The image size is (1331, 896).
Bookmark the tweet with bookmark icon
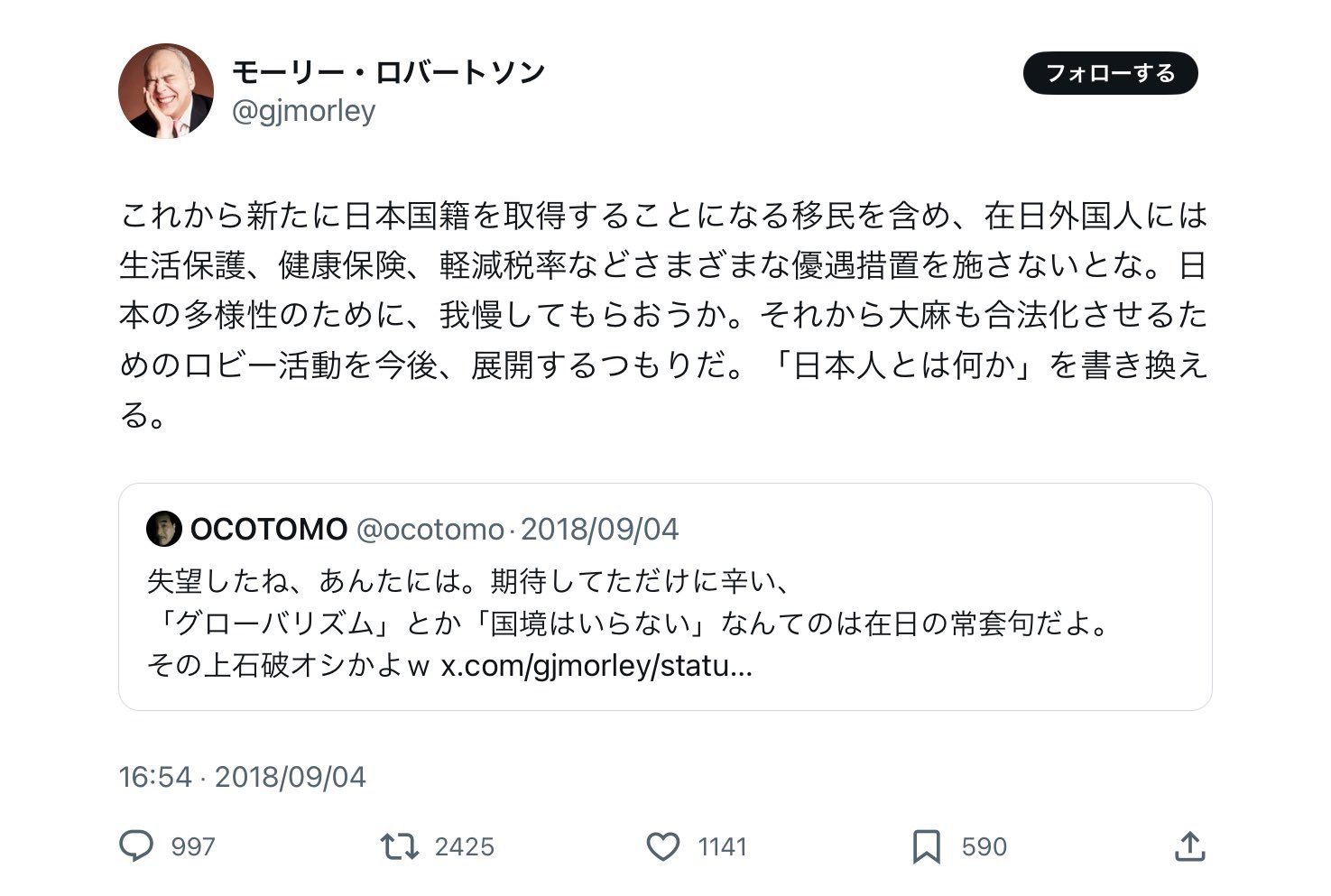tap(926, 846)
